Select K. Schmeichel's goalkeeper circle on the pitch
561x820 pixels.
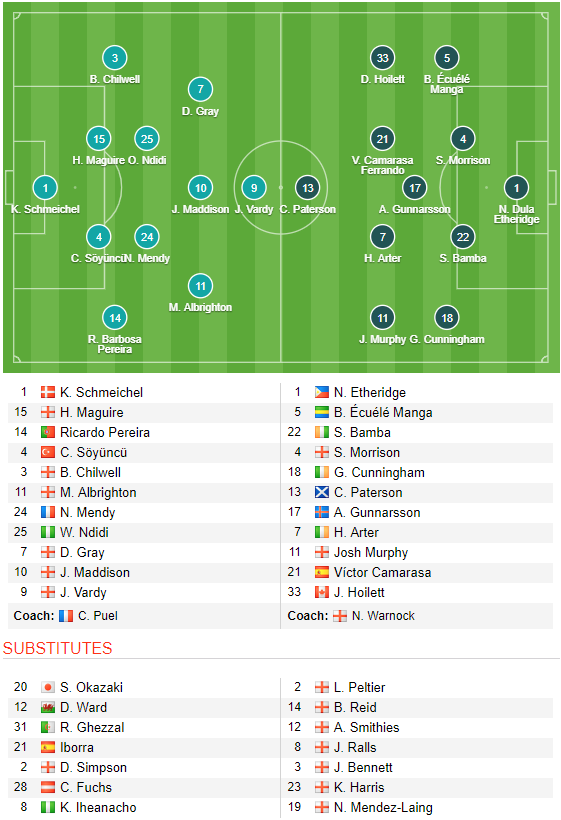tap(45, 188)
